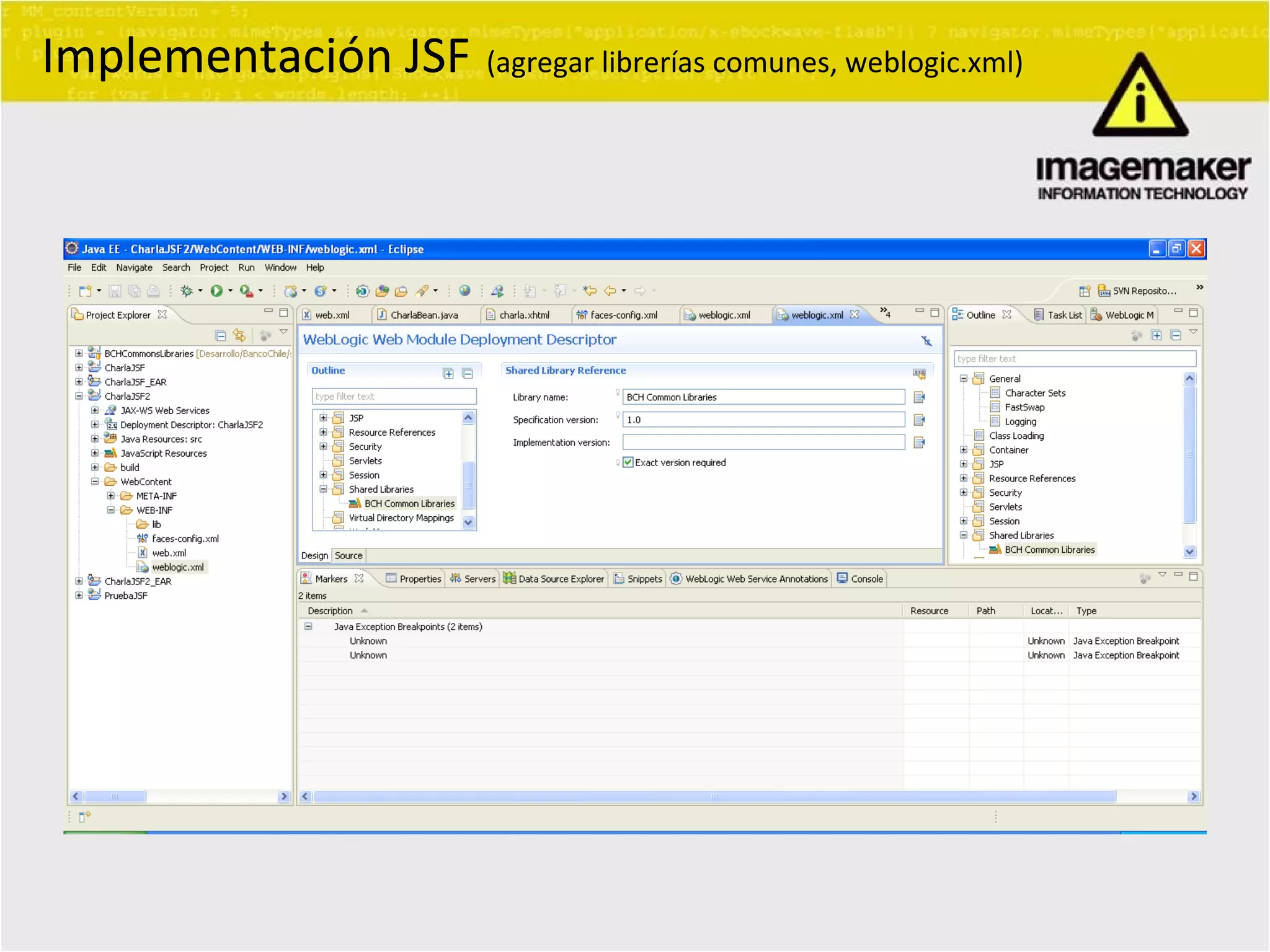Open the File menu
1270x952 pixels.
coord(74,268)
